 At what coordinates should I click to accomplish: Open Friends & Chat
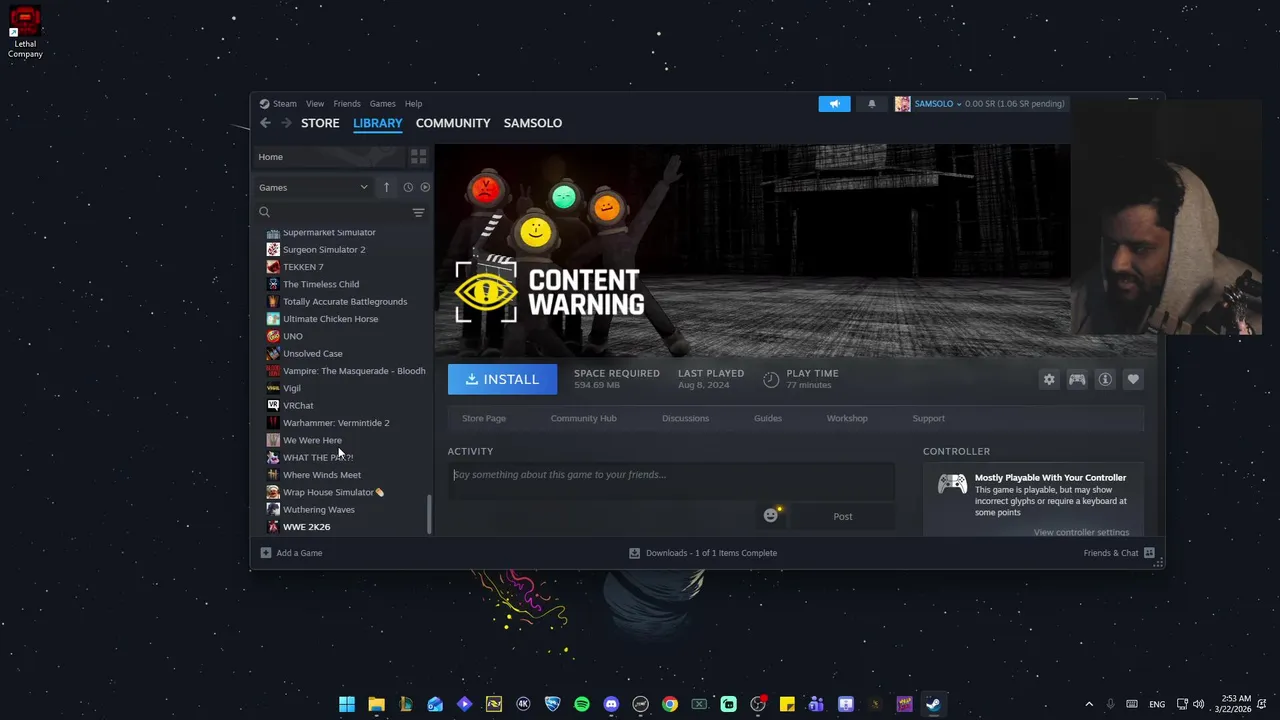1119,553
